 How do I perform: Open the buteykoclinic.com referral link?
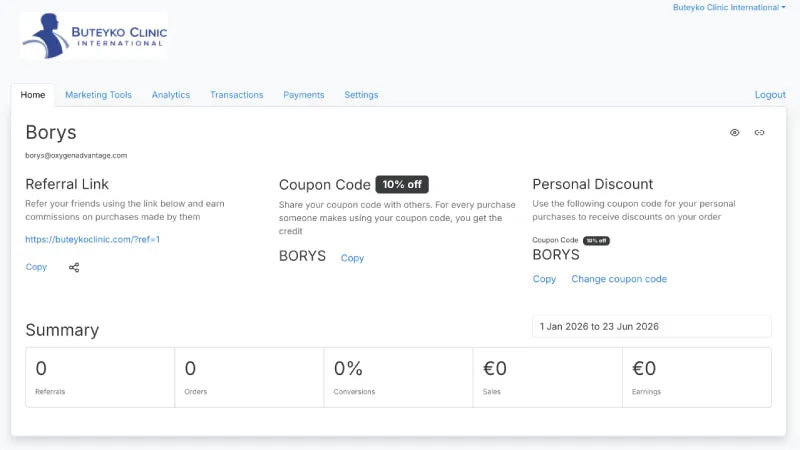tap(92, 239)
